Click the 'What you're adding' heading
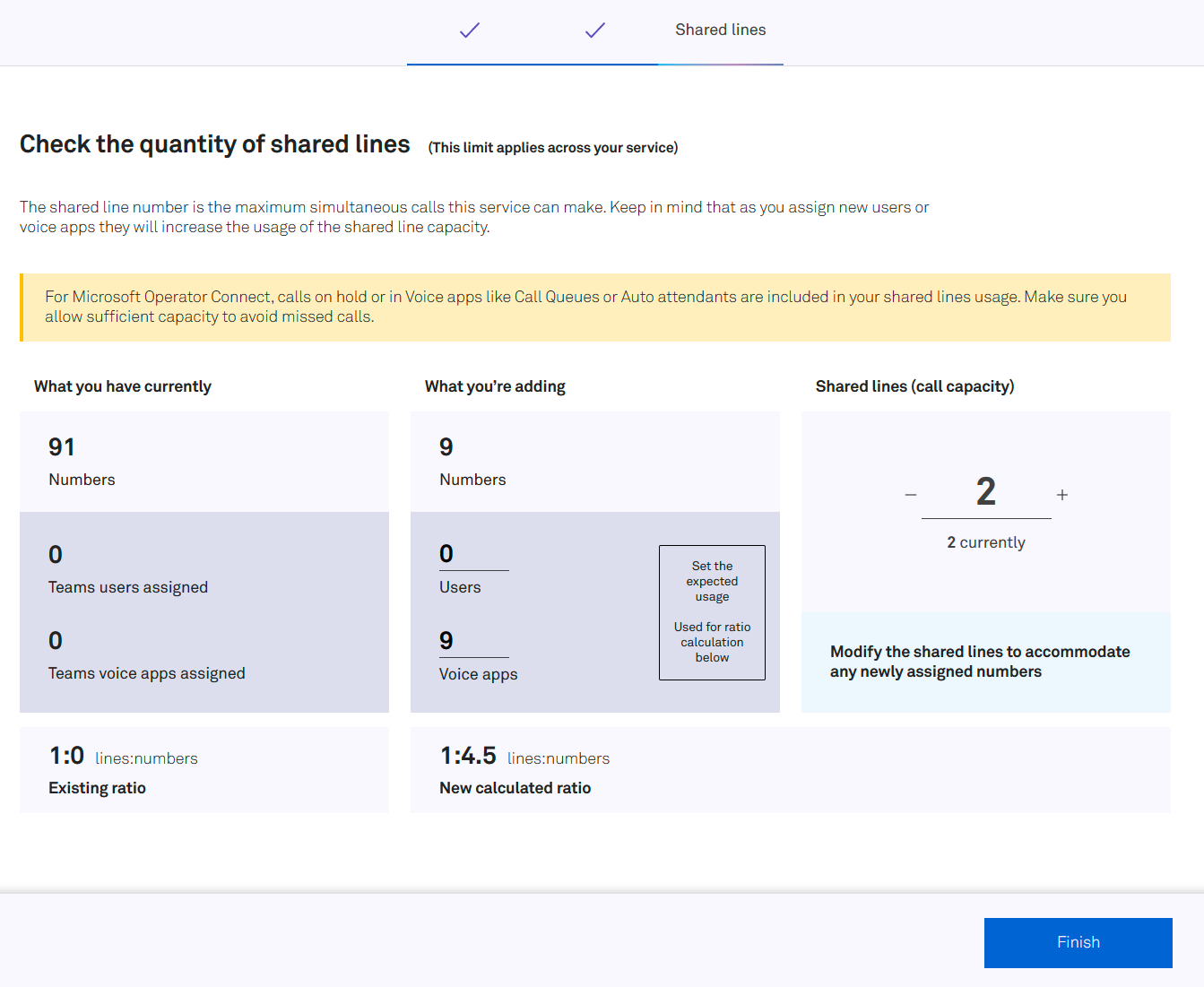The image size is (1204, 987). [x=495, y=386]
